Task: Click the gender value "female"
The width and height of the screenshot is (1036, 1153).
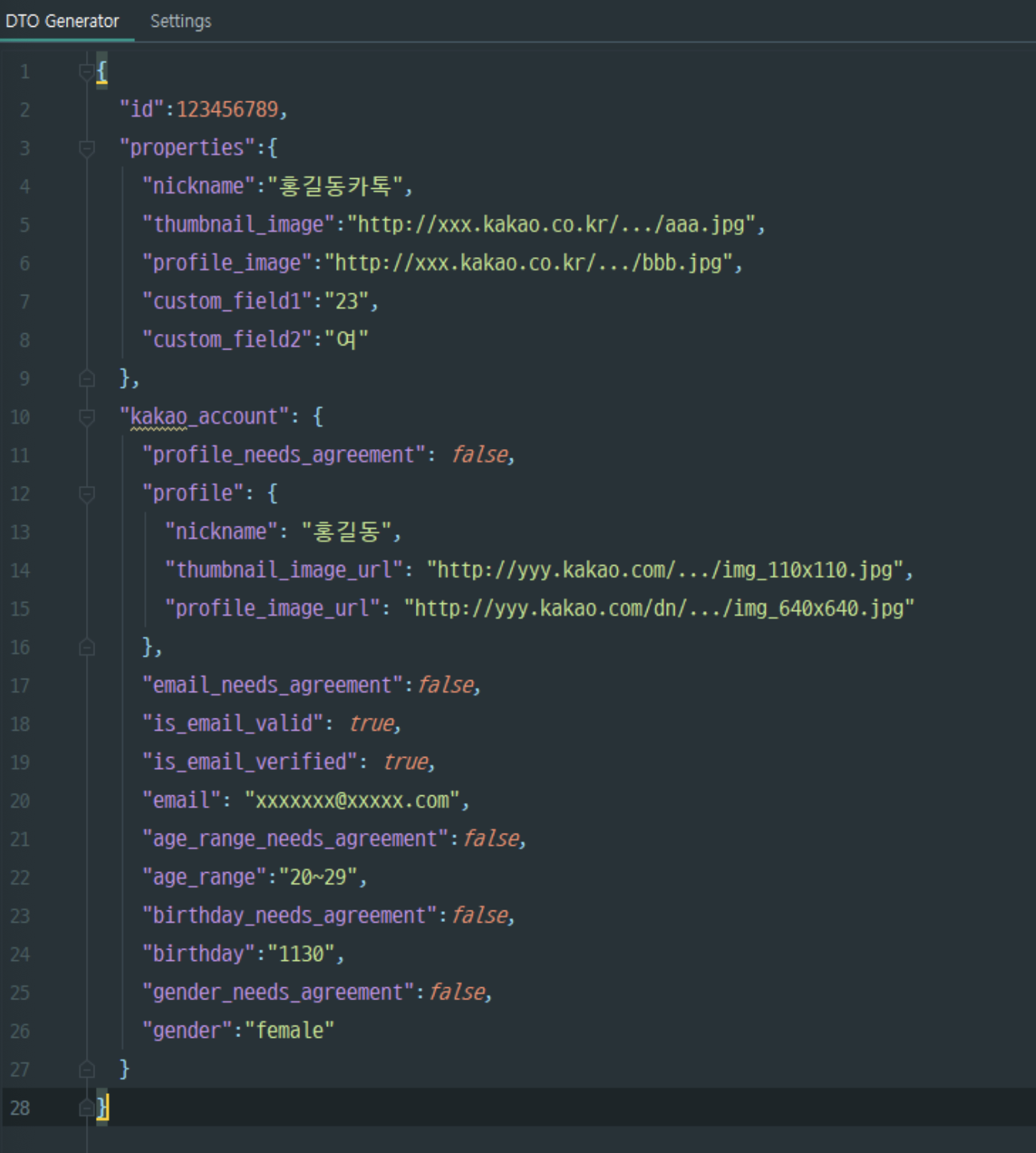Action: click(x=289, y=1031)
